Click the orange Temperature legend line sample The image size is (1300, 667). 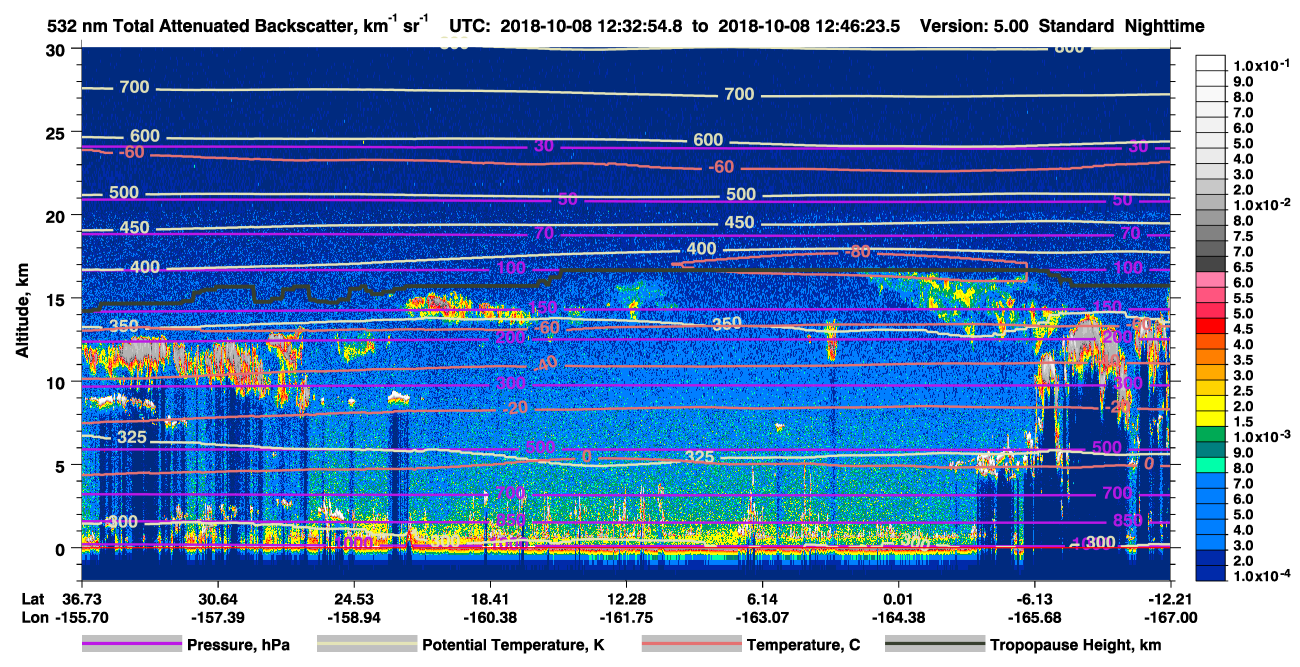click(x=691, y=644)
